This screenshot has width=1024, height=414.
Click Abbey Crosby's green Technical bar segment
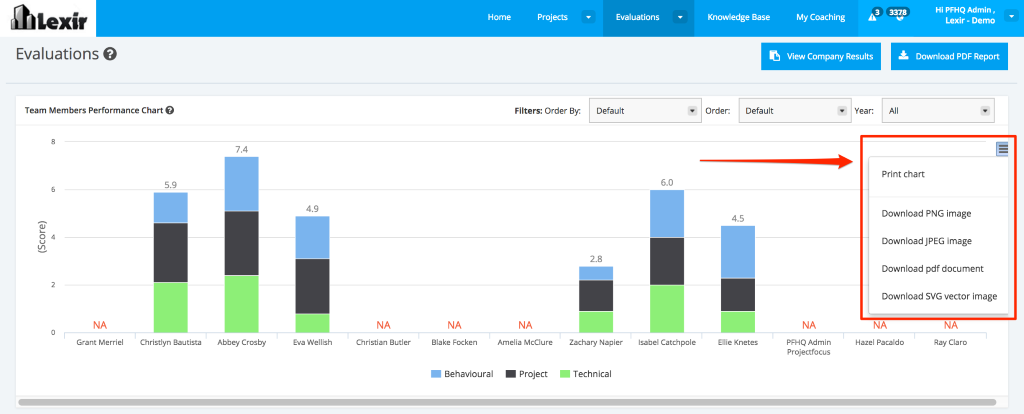[242, 304]
